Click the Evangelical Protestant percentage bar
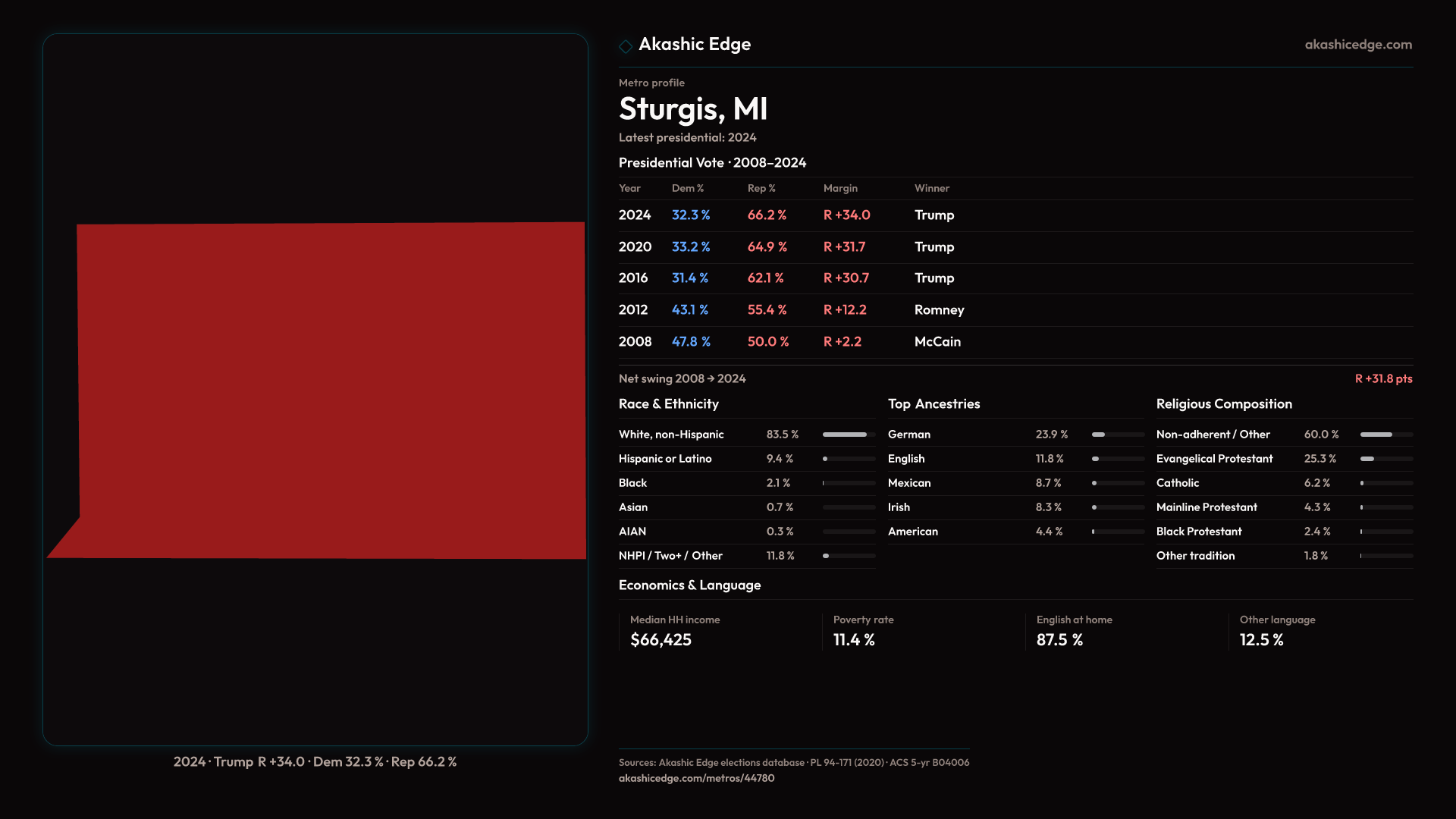The image size is (1456, 819). (x=1385, y=459)
